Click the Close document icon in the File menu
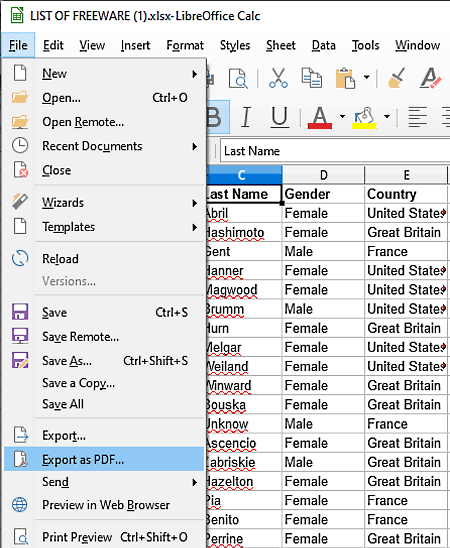Viewport: 450px width, 548px height. point(21,170)
